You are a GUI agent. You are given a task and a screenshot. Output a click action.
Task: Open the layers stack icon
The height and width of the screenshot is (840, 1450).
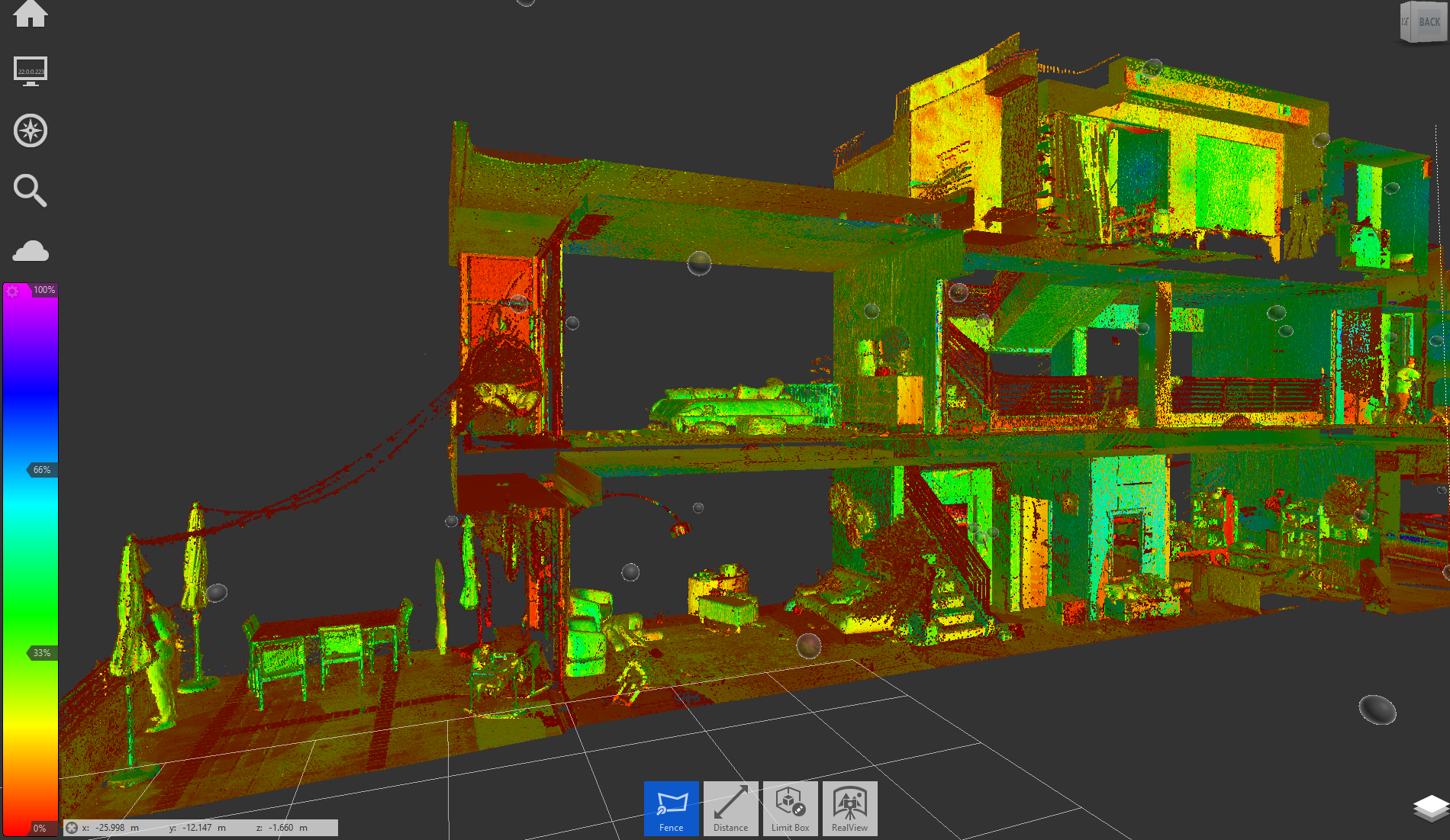[x=1430, y=808]
